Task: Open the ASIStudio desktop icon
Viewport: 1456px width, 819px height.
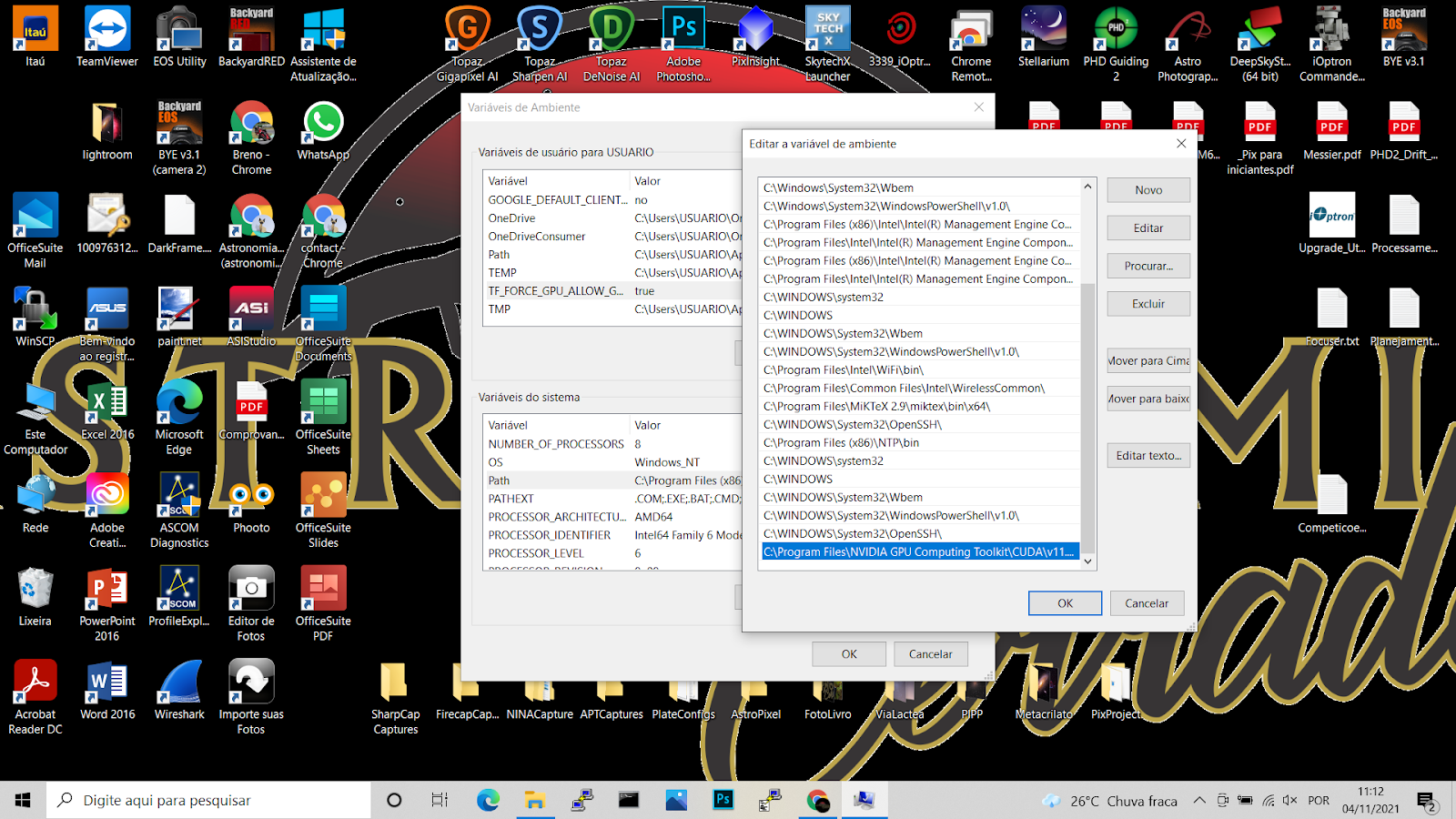Action: (251, 318)
